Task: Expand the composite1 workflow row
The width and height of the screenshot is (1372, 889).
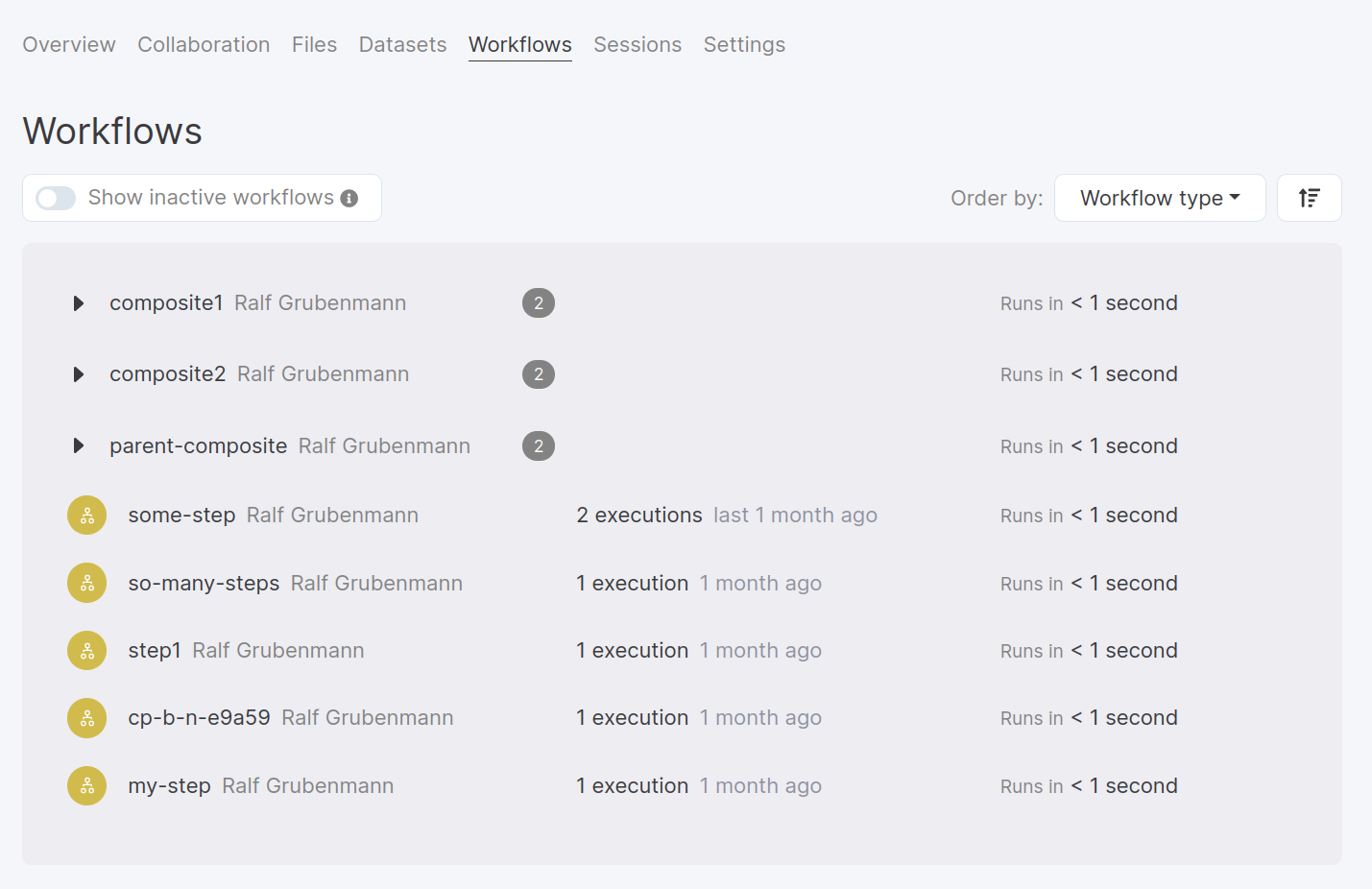Action: pyautogui.click(x=79, y=303)
